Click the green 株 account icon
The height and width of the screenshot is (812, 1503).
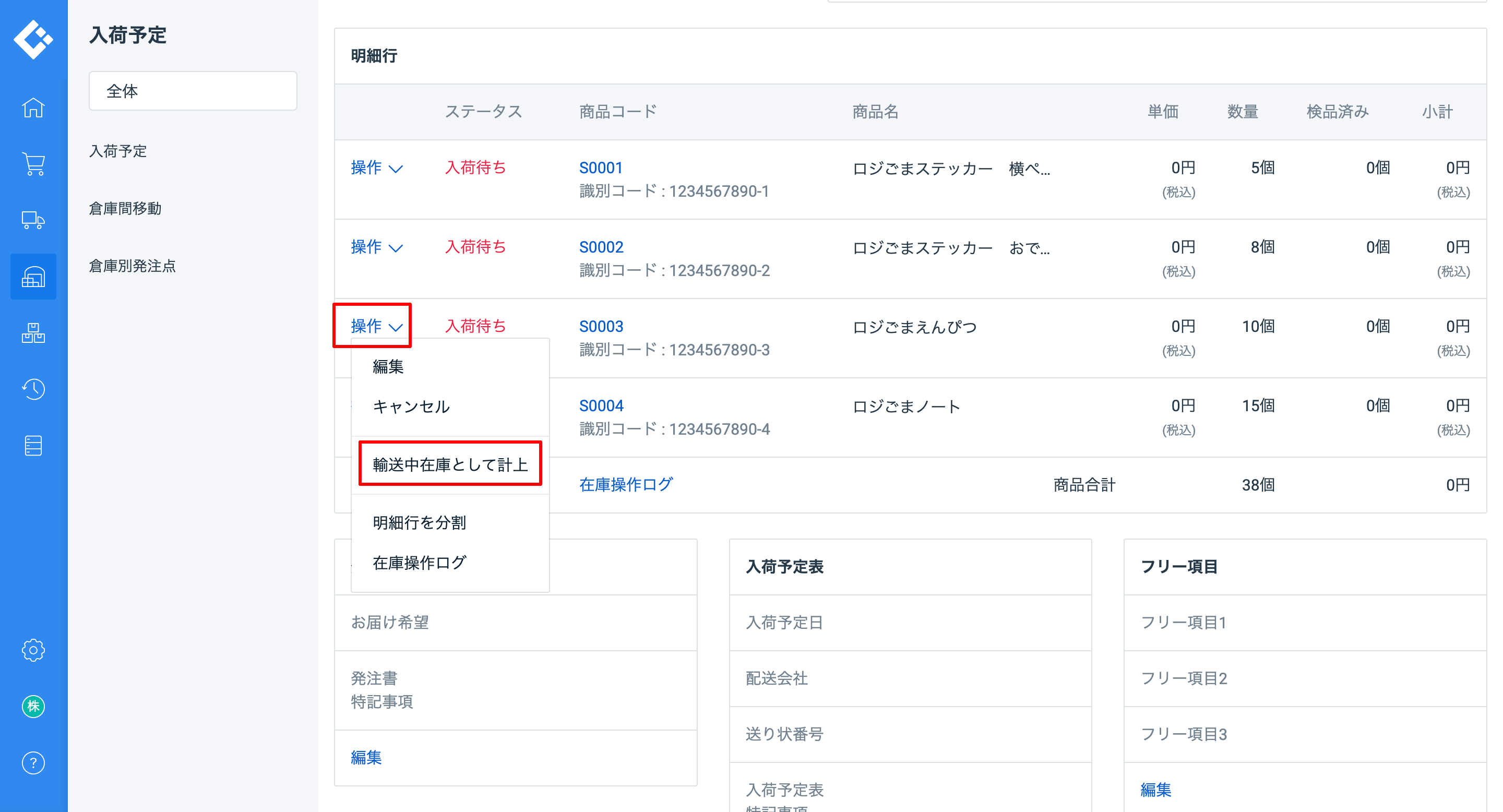33,707
